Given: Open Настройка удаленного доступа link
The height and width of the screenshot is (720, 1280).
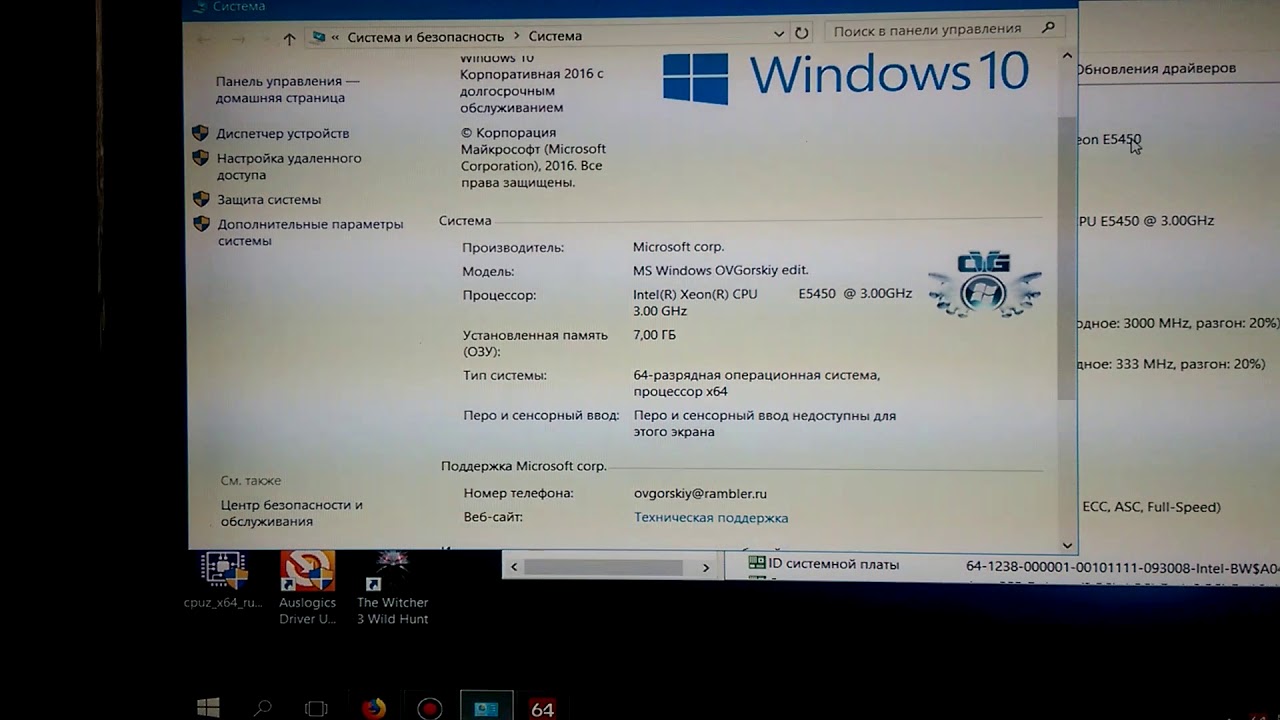Looking at the screenshot, I should tap(289, 166).
